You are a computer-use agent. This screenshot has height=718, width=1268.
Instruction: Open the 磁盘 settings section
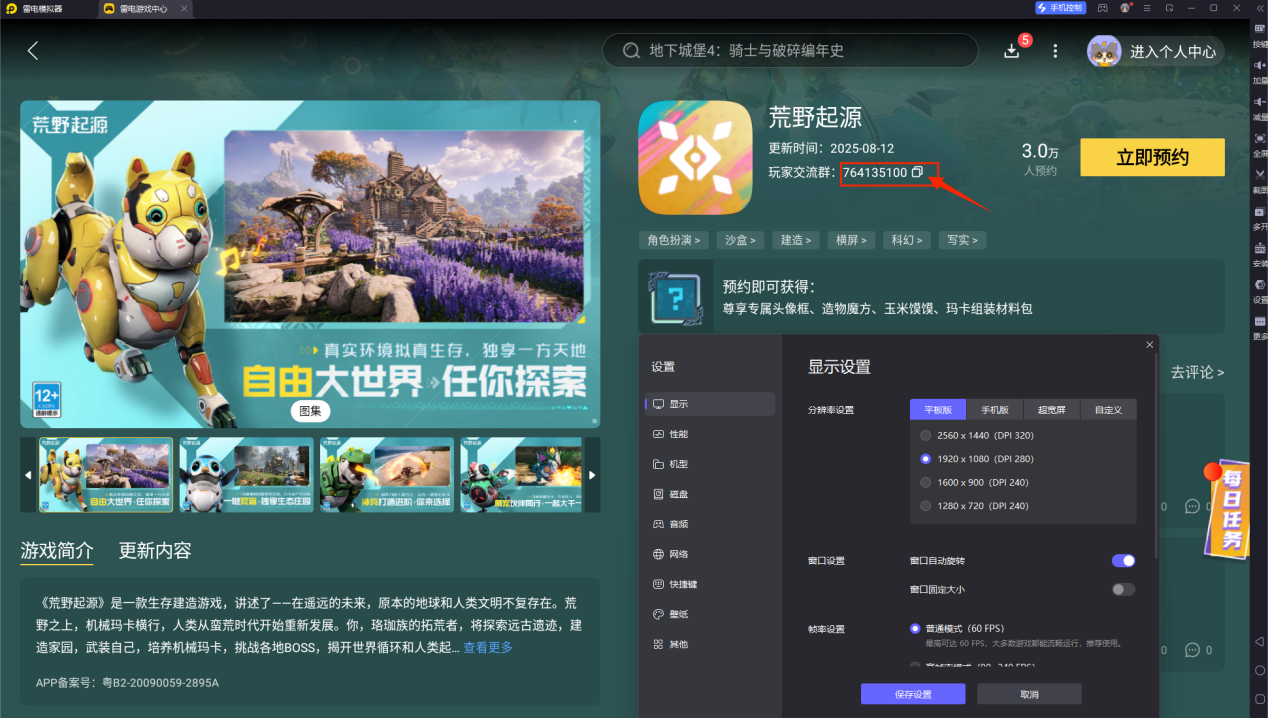coord(710,494)
